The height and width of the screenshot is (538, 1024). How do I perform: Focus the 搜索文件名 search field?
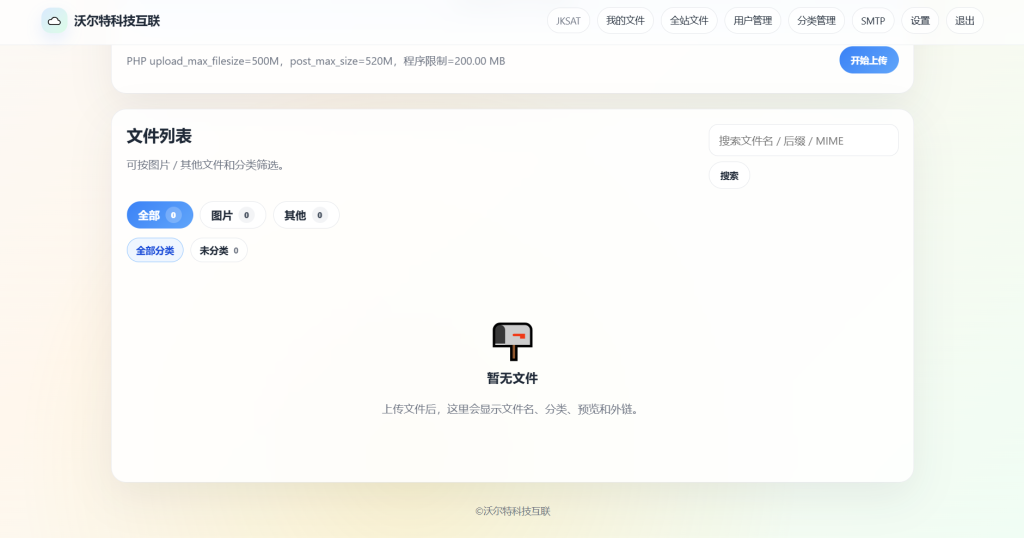pos(803,140)
